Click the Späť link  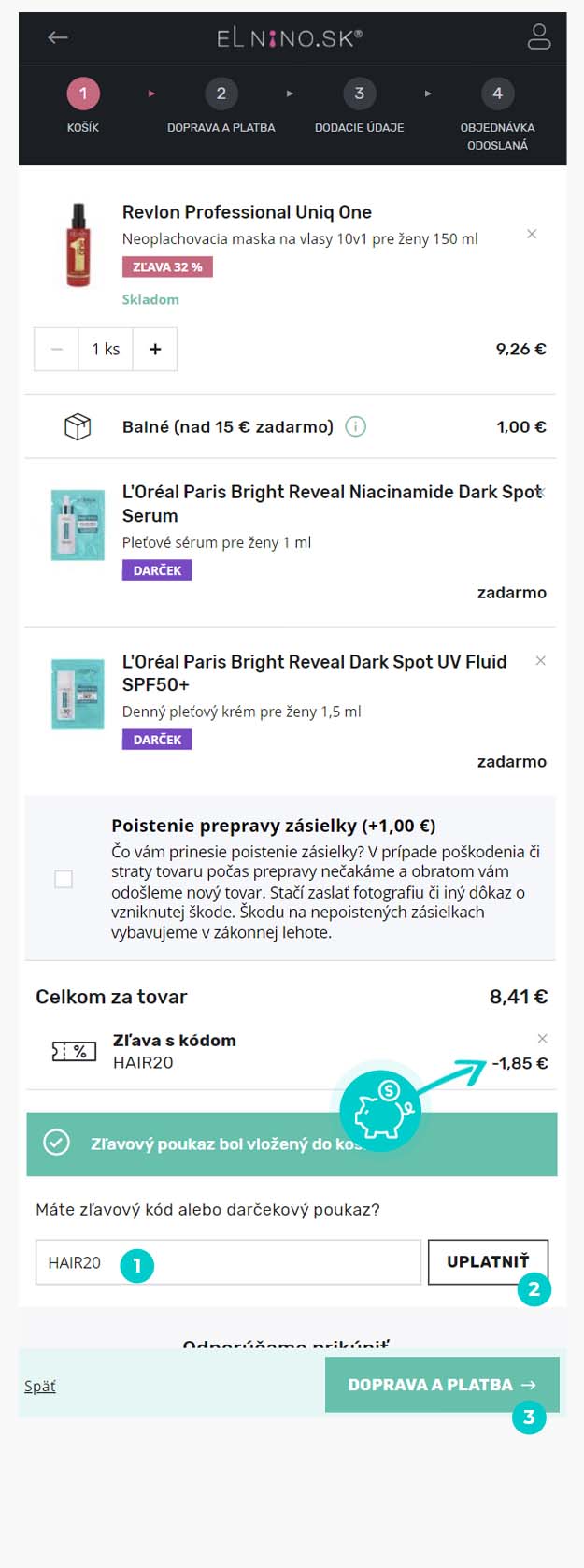[39, 1386]
